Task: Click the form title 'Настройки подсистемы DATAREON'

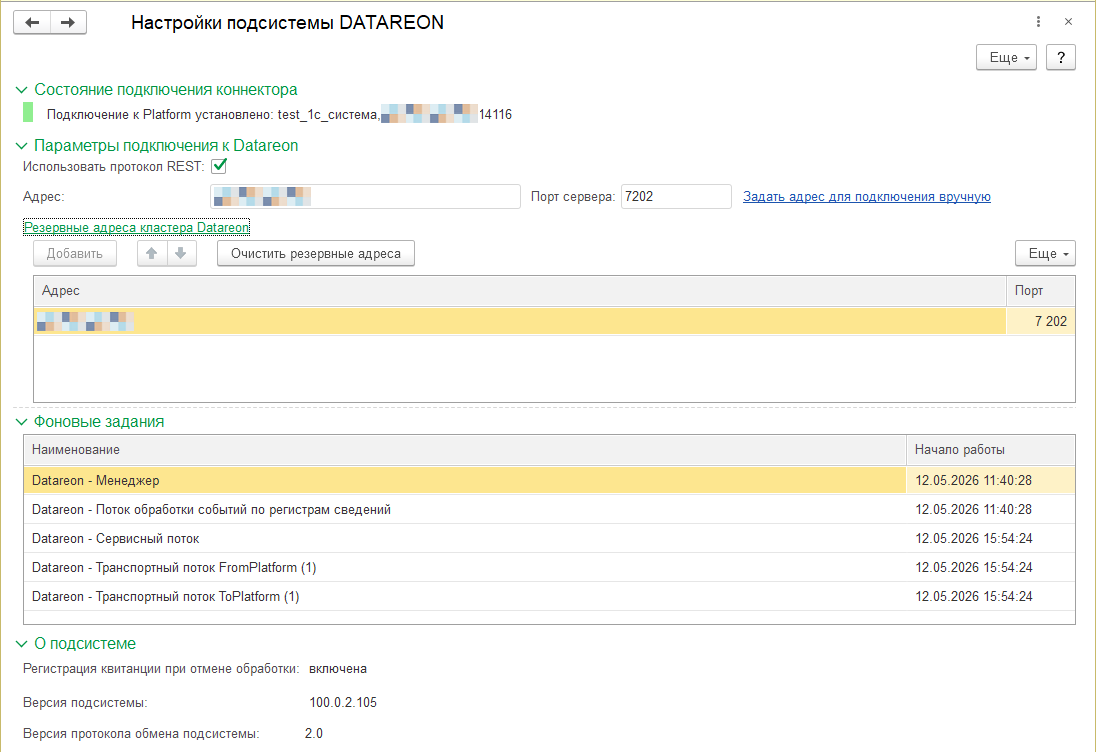Action: pyautogui.click(x=287, y=22)
